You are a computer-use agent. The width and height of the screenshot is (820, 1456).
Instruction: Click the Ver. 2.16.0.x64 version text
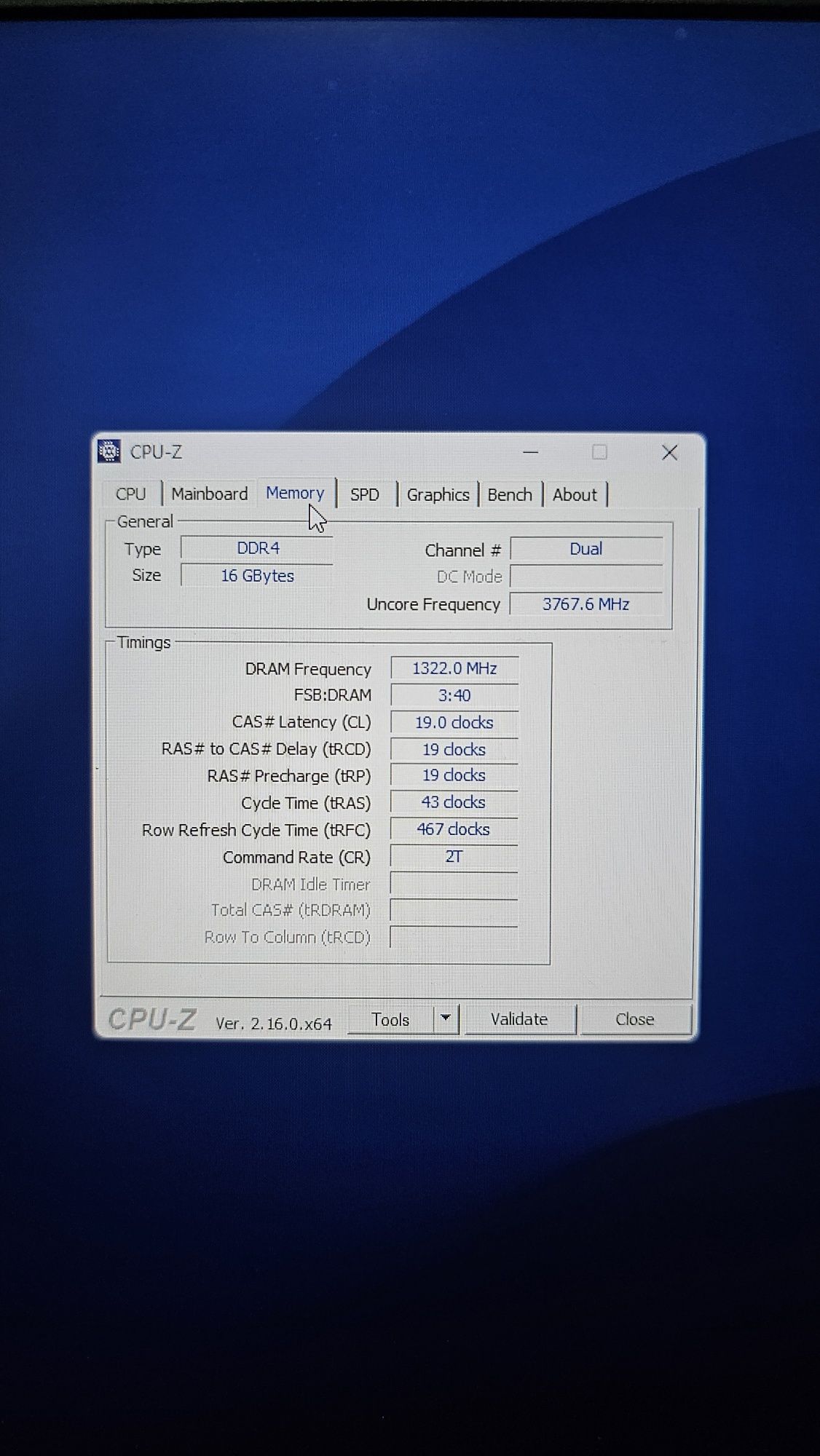click(x=274, y=1024)
